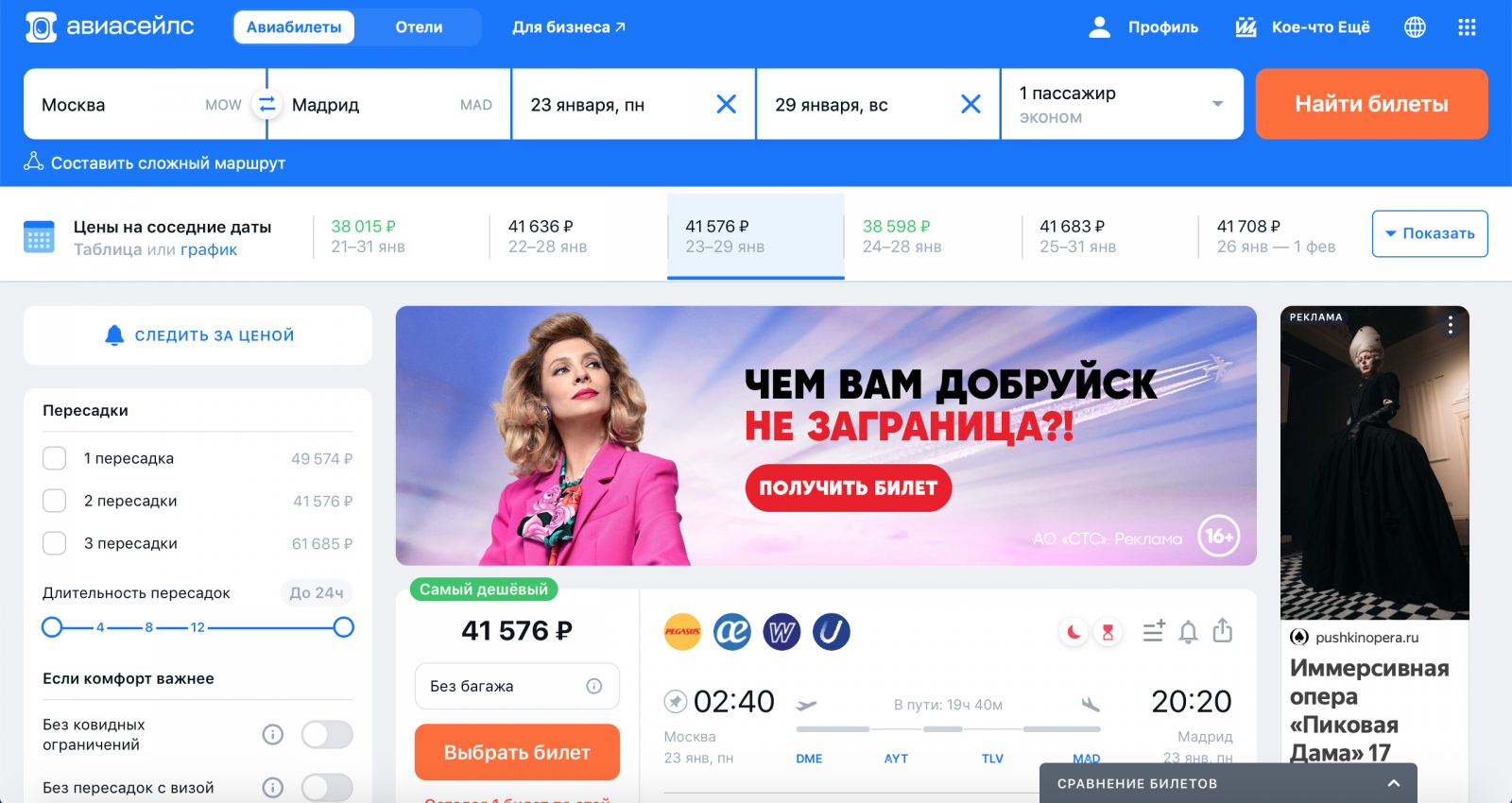Screen dimensions: 1512x803
Task: Open the график price view link
Action: point(209,249)
